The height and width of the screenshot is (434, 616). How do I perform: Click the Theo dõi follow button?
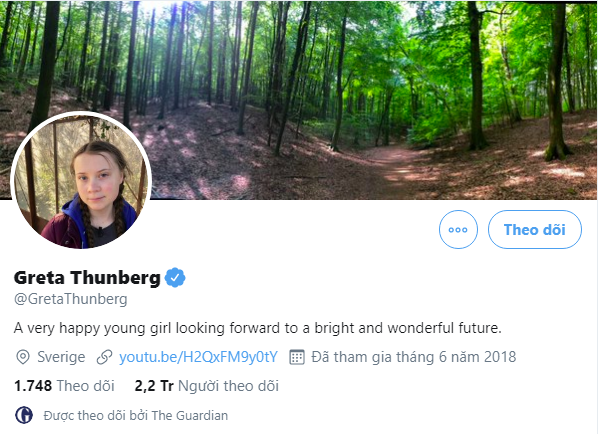coord(535,229)
